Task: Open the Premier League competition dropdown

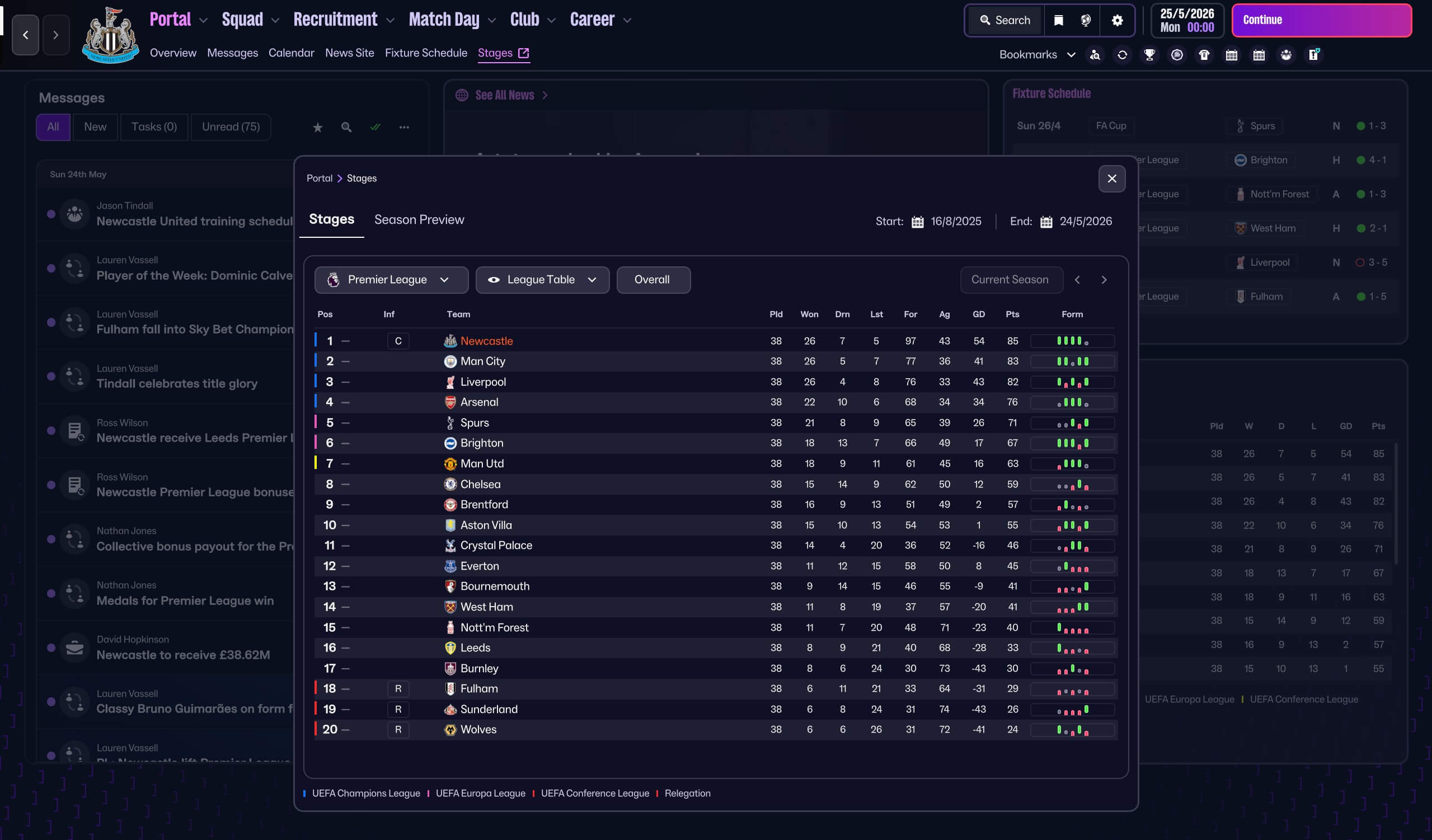Action: tap(391, 280)
